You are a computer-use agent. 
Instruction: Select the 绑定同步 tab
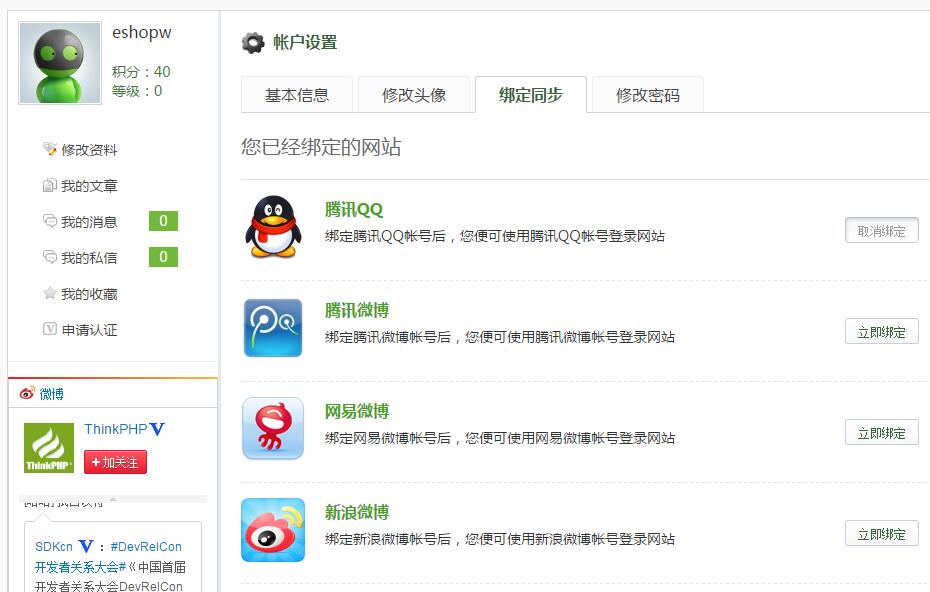click(531, 95)
